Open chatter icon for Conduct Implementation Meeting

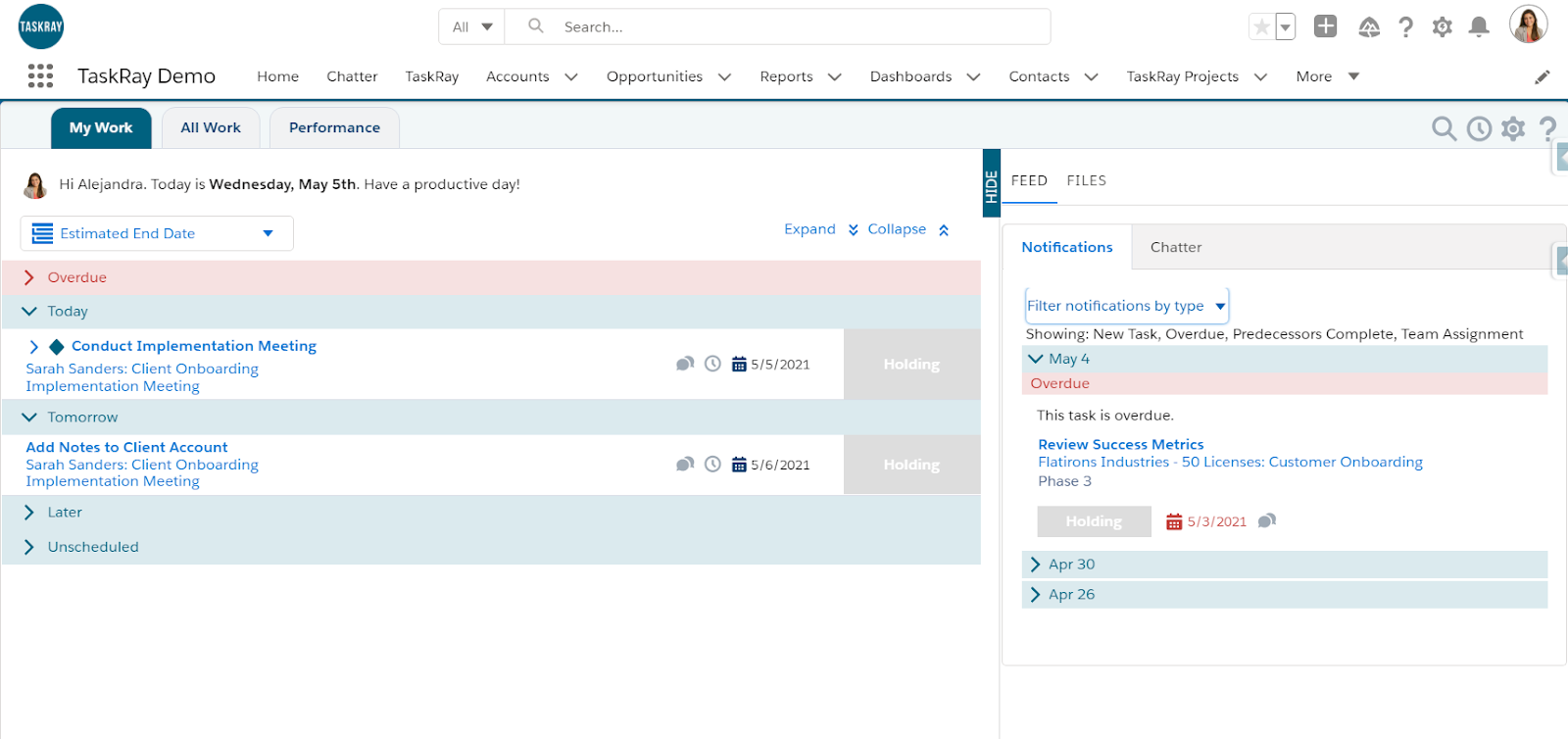tap(685, 364)
